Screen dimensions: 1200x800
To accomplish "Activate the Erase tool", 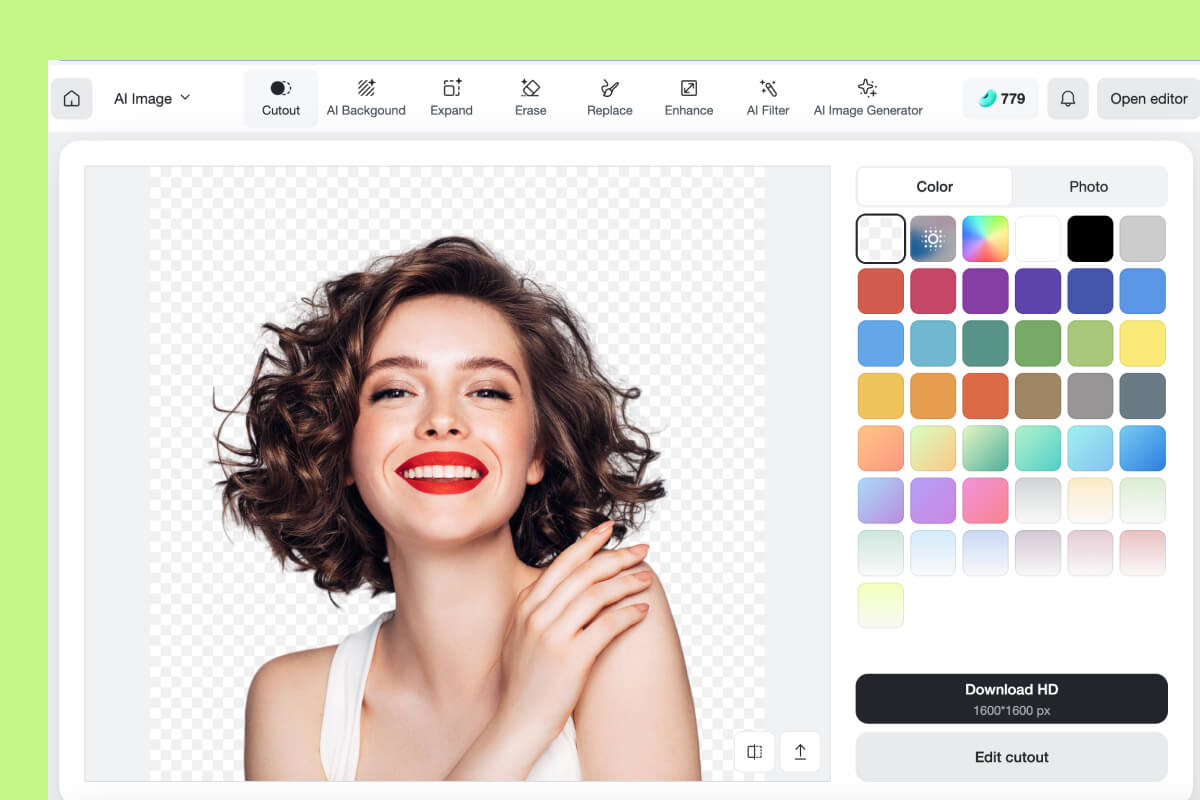I will click(531, 99).
